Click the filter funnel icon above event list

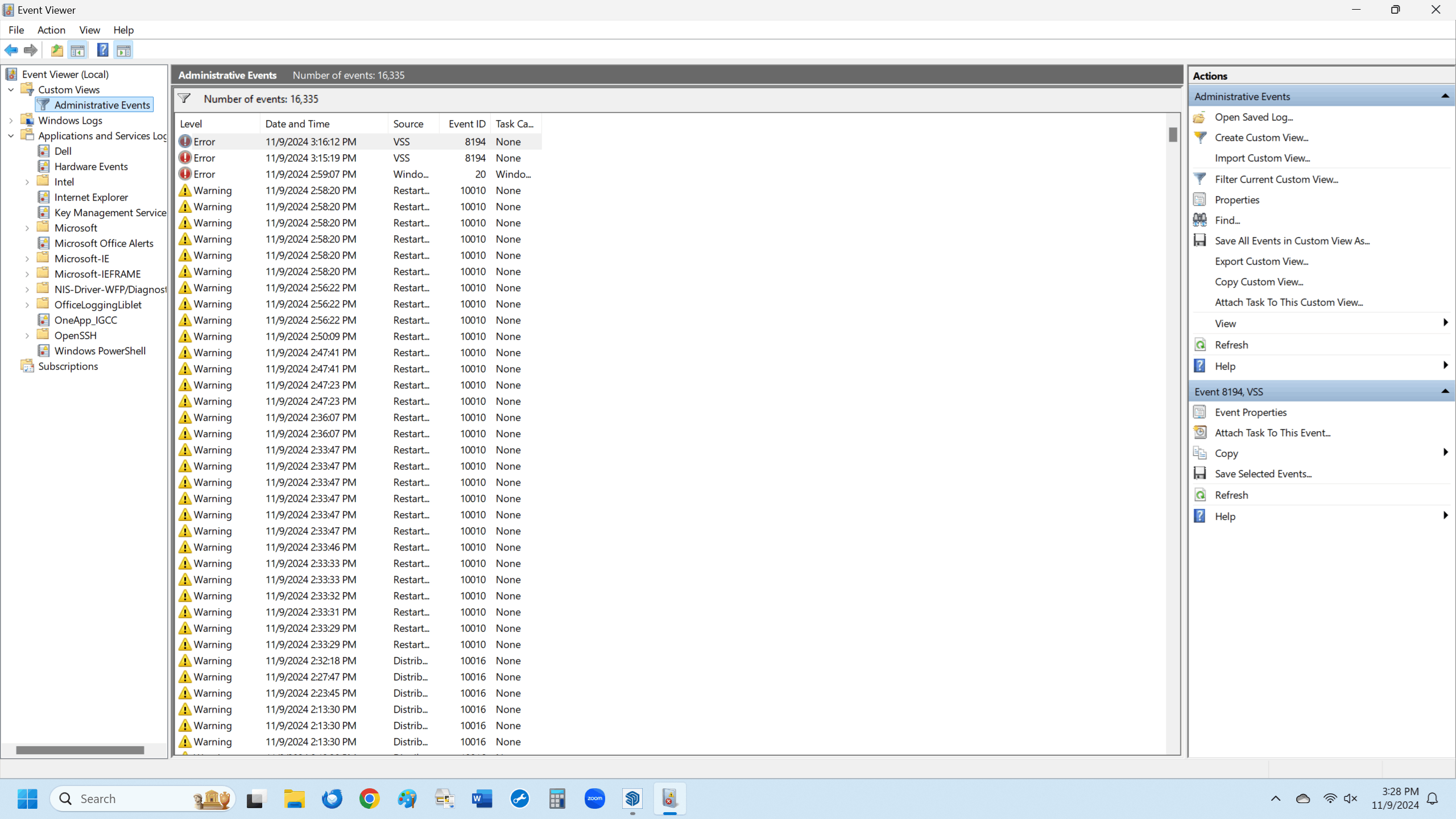pos(184,98)
